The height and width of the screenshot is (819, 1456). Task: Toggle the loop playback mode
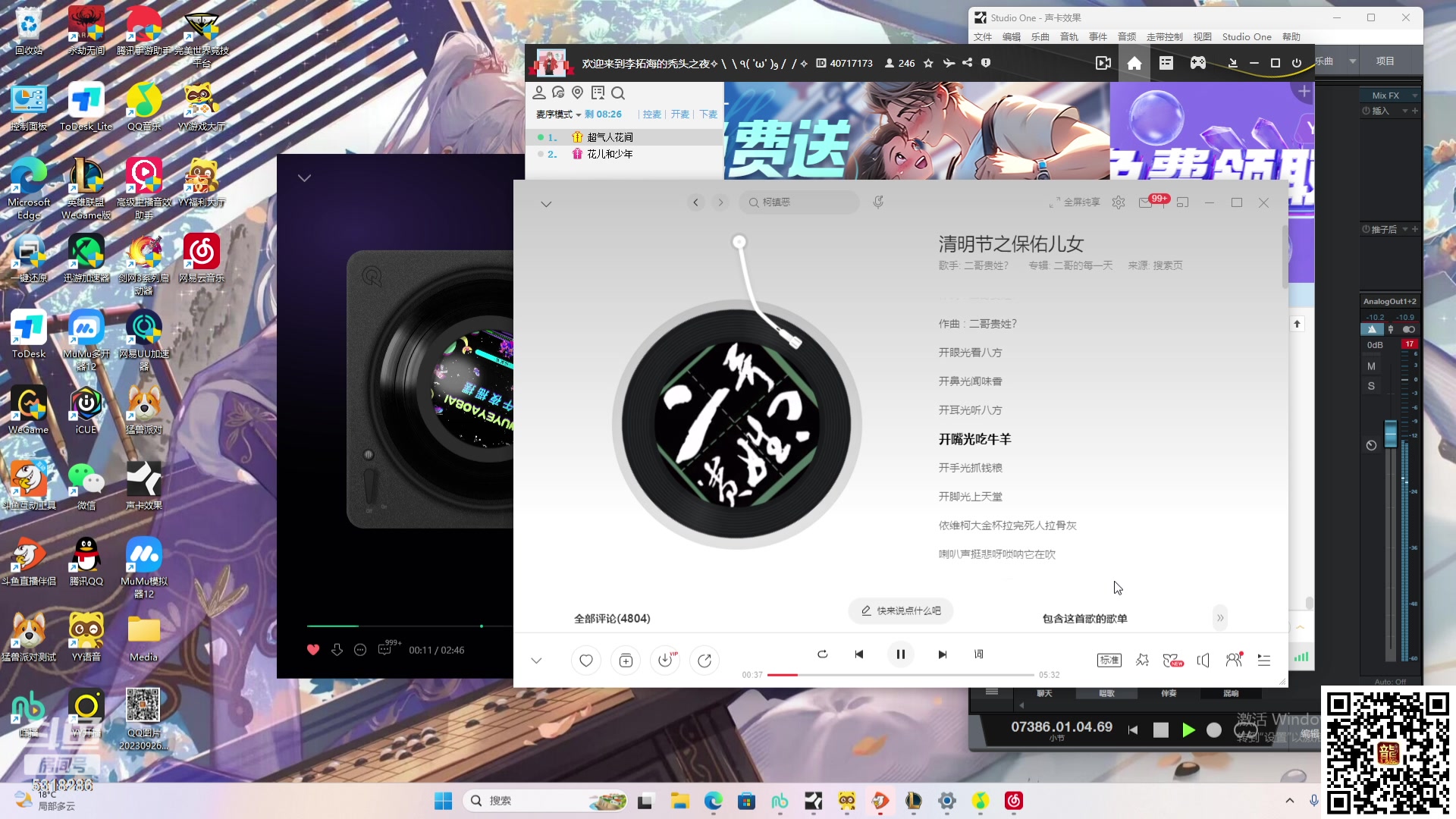click(x=823, y=654)
